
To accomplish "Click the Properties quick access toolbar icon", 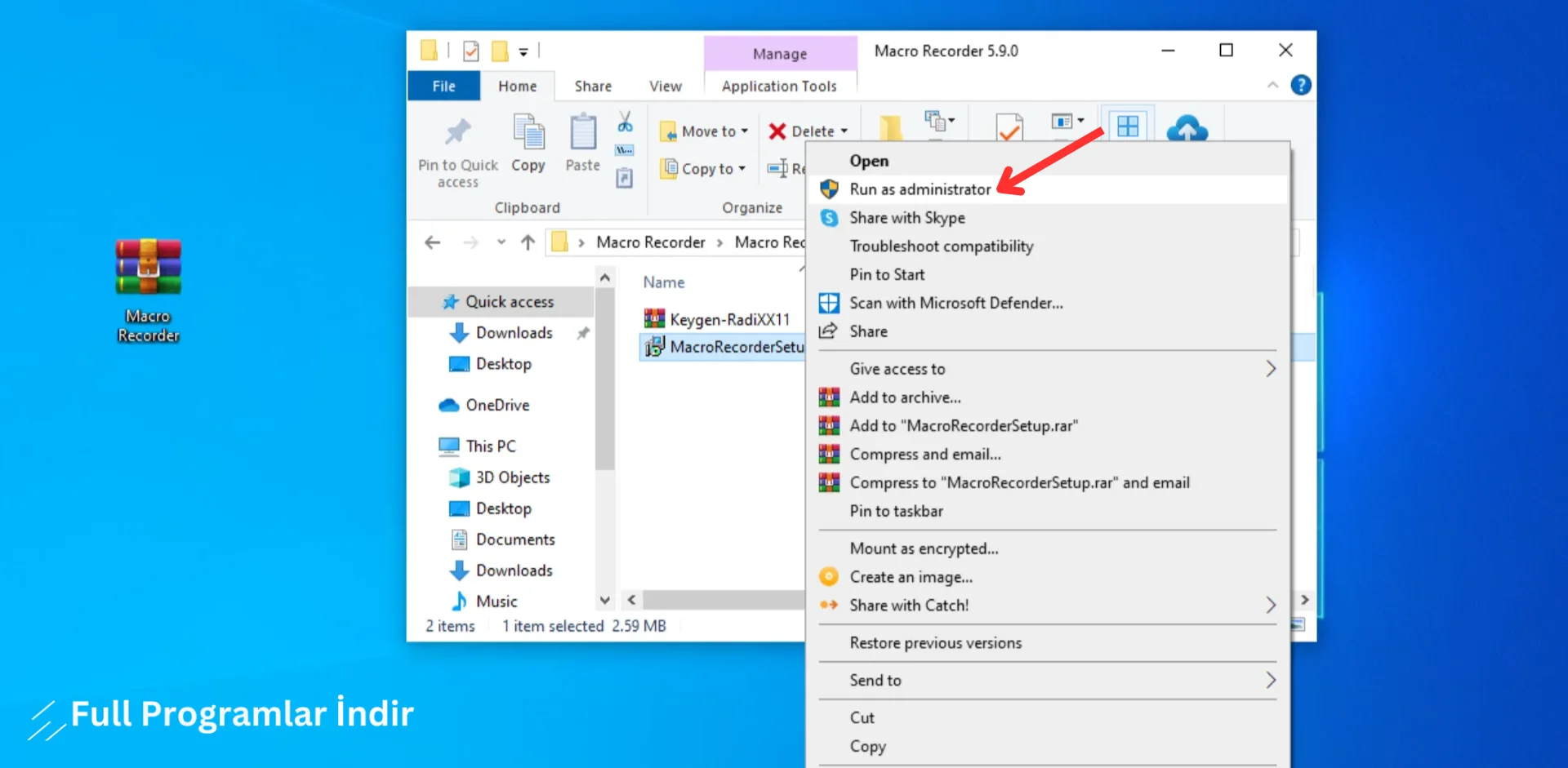I will point(471,51).
